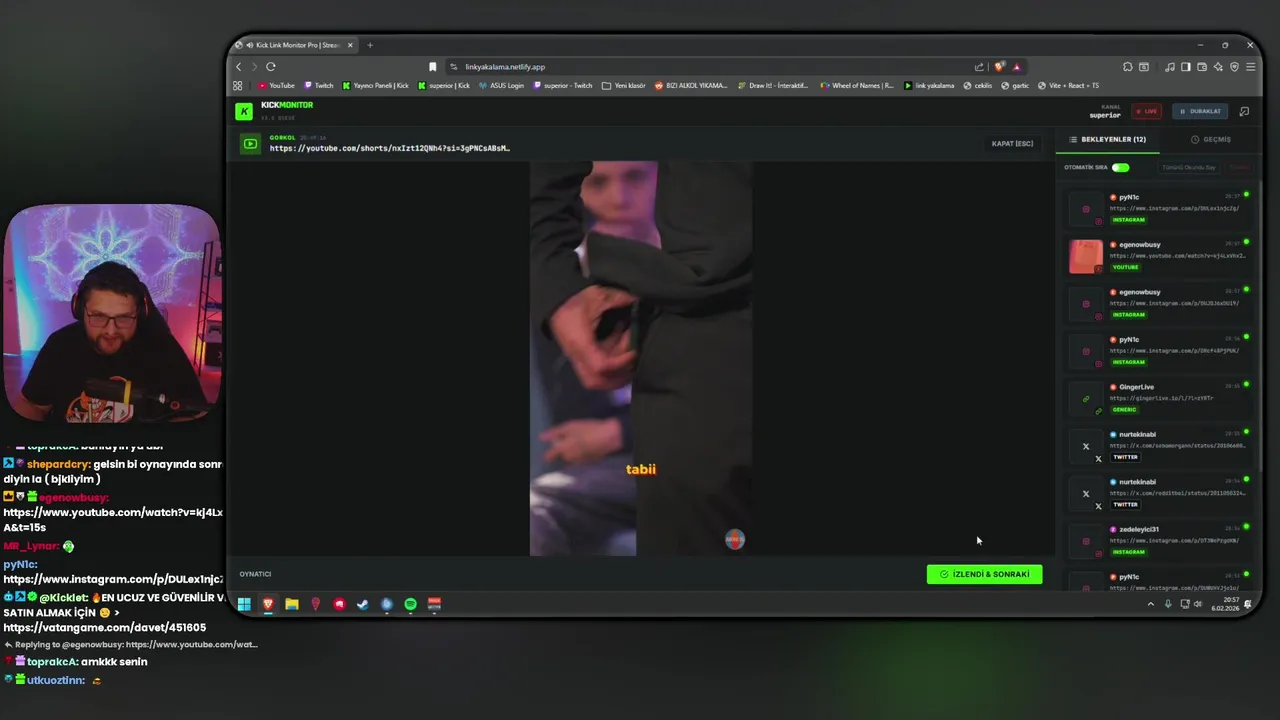Click the GENERIC tag under GingerLive

point(1124,409)
